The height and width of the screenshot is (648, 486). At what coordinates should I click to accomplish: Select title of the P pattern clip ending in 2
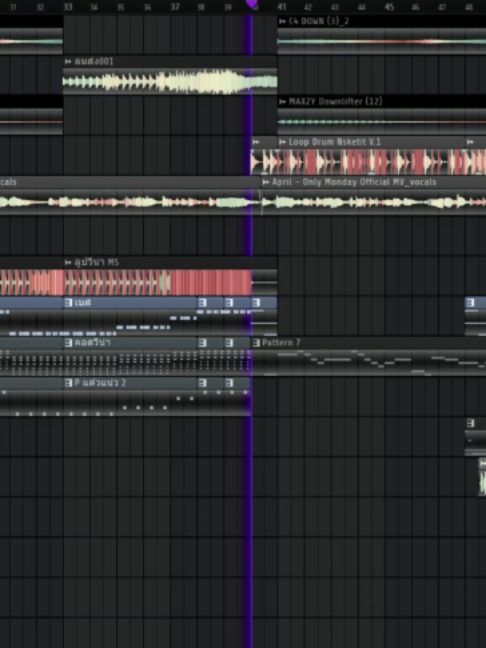coord(100,383)
